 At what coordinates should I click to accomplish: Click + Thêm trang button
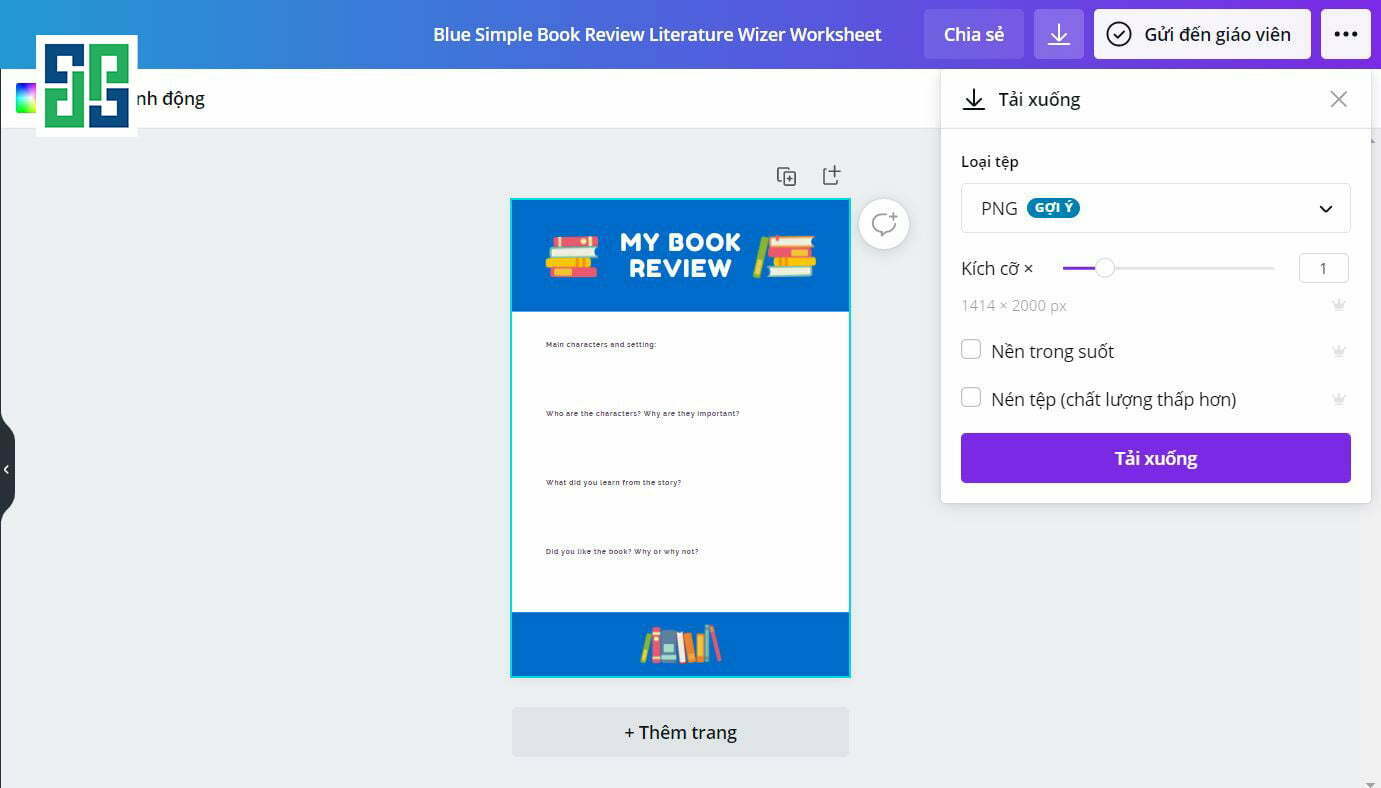click(681, 732)
